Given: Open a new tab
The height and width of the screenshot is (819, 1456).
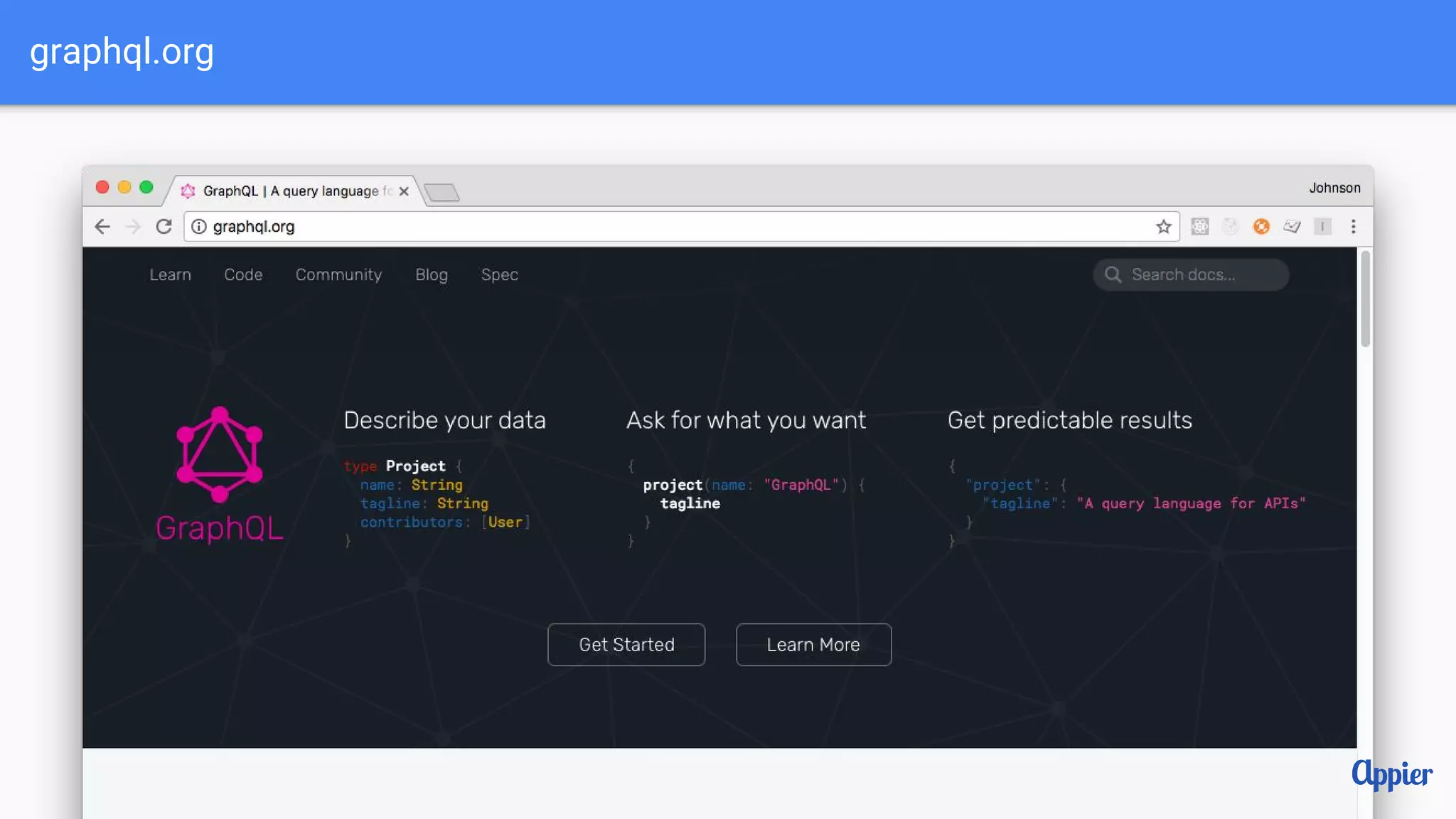Looking at the screenshot, I should pos(441,192).
